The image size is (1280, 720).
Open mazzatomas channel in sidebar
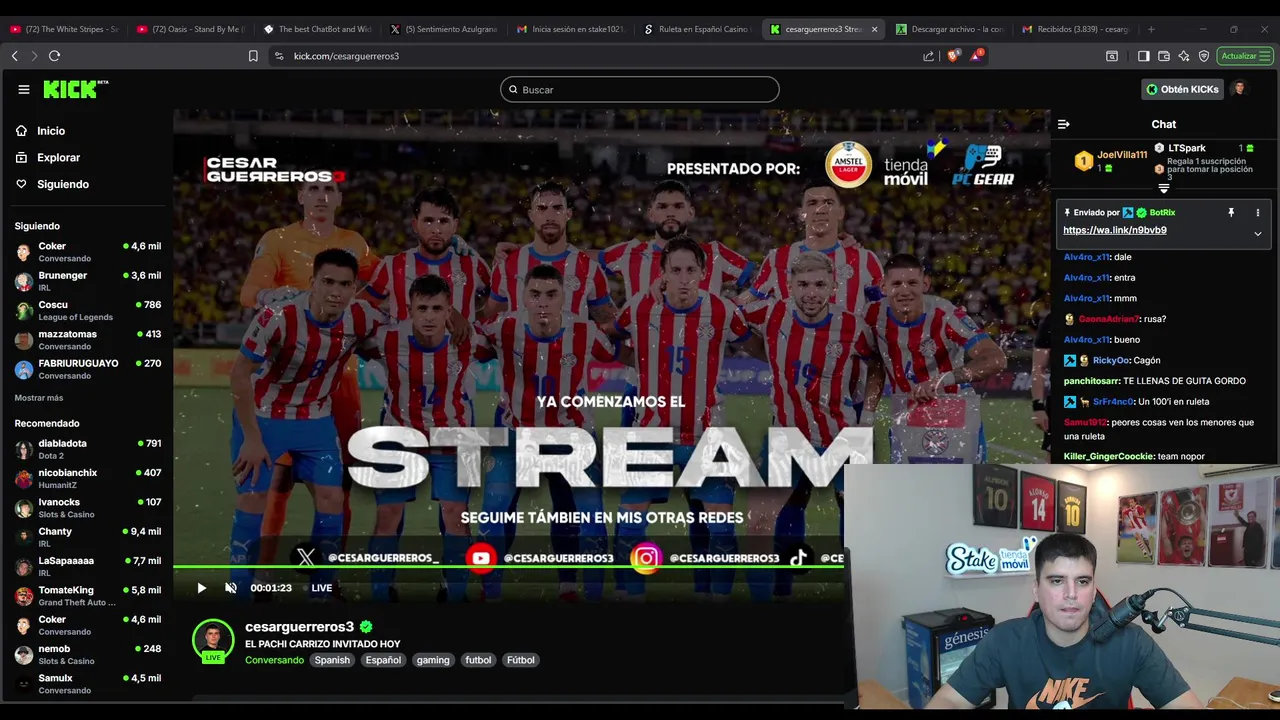pos(88,340)
